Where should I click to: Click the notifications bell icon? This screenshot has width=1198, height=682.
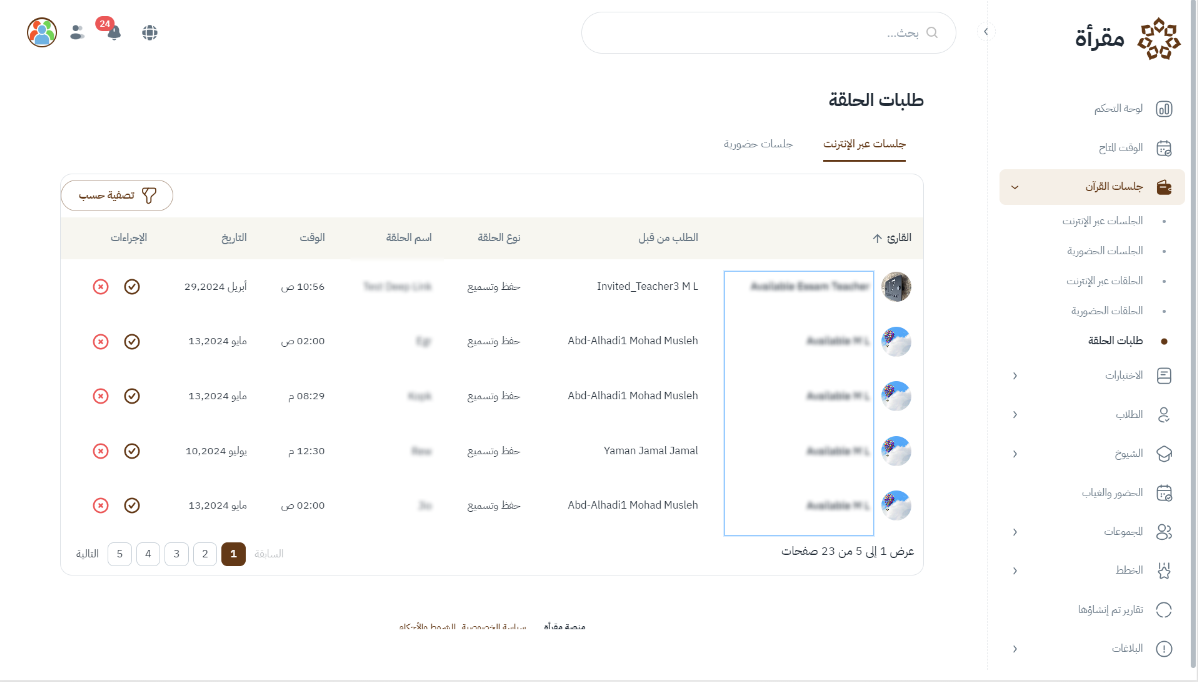point(113,32)
